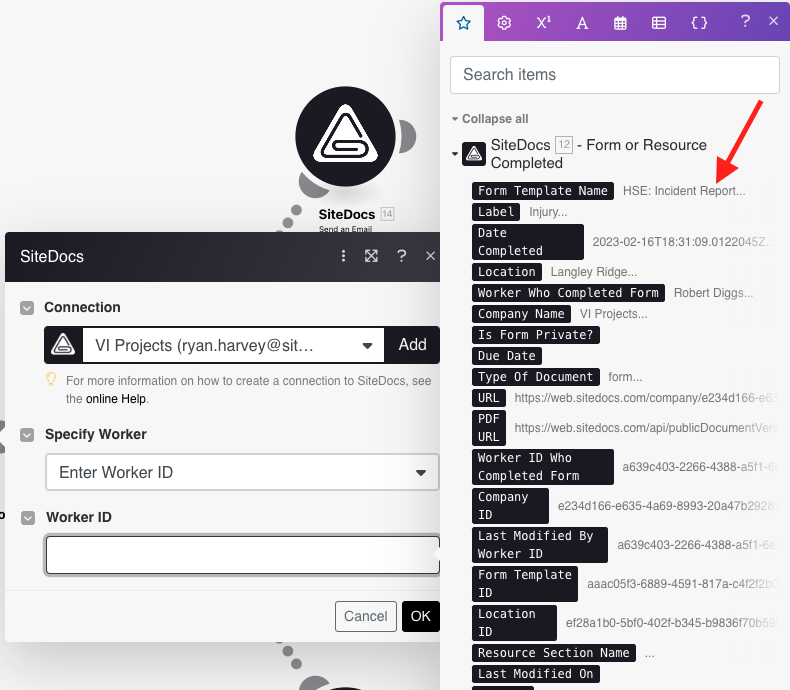Click Add to create a new connection
This screenshot has height=690, width=790.
coord(412,345)
